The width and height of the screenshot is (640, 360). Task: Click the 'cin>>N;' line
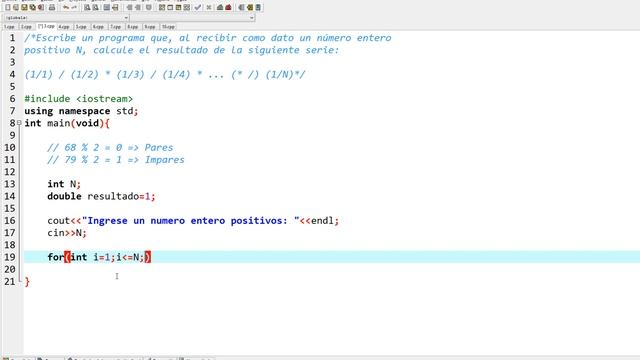pyautogui.click(x=67, y=233)
